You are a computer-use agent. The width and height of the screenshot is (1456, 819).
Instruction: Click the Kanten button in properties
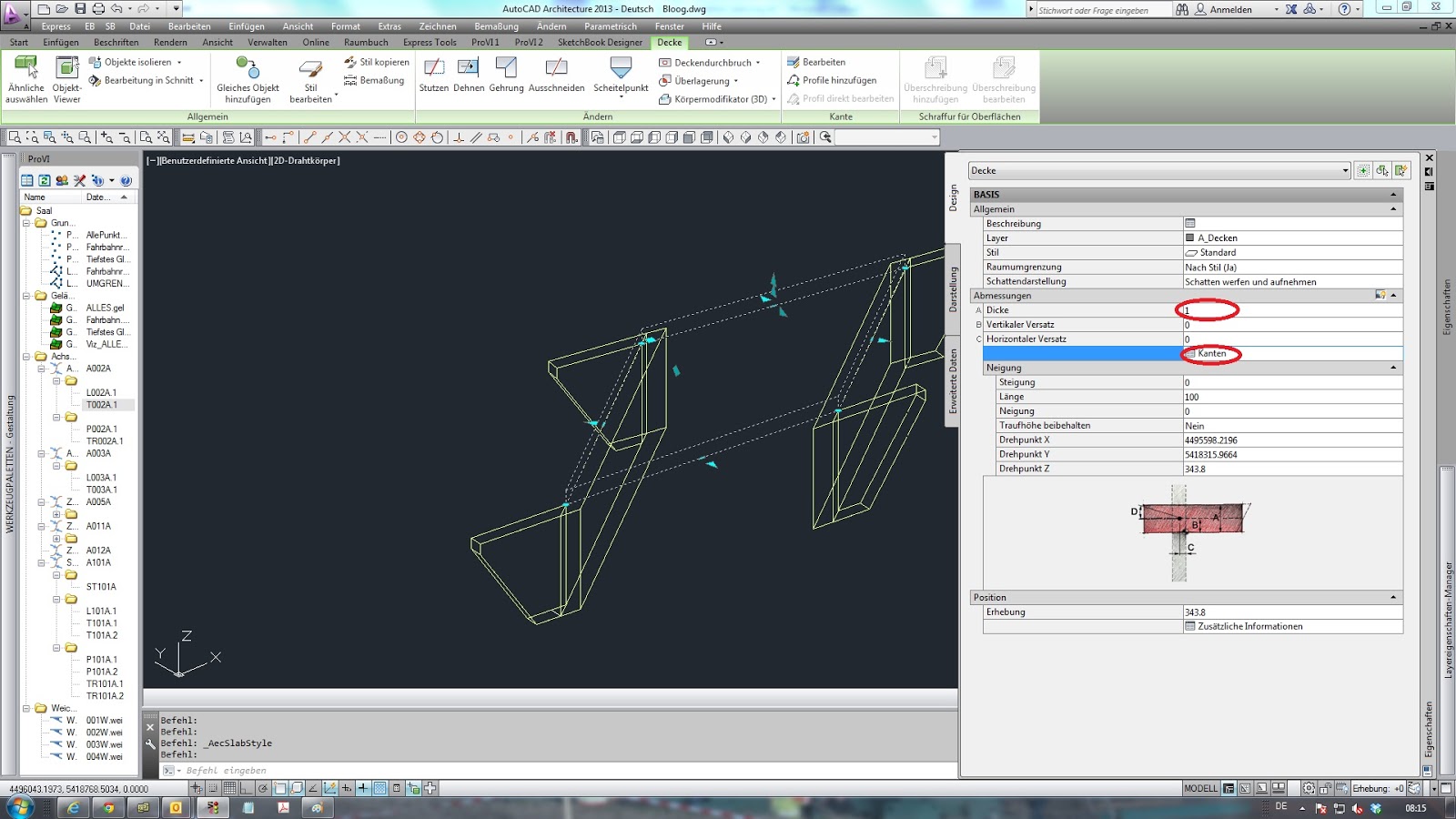1210,353
